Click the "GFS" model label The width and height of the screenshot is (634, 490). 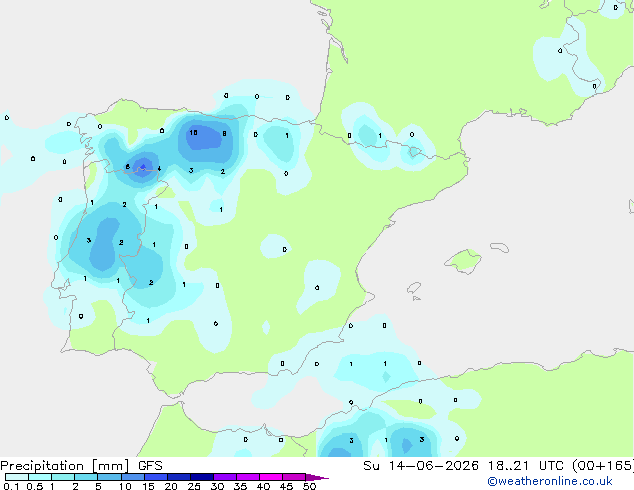[x=150, y=466]
